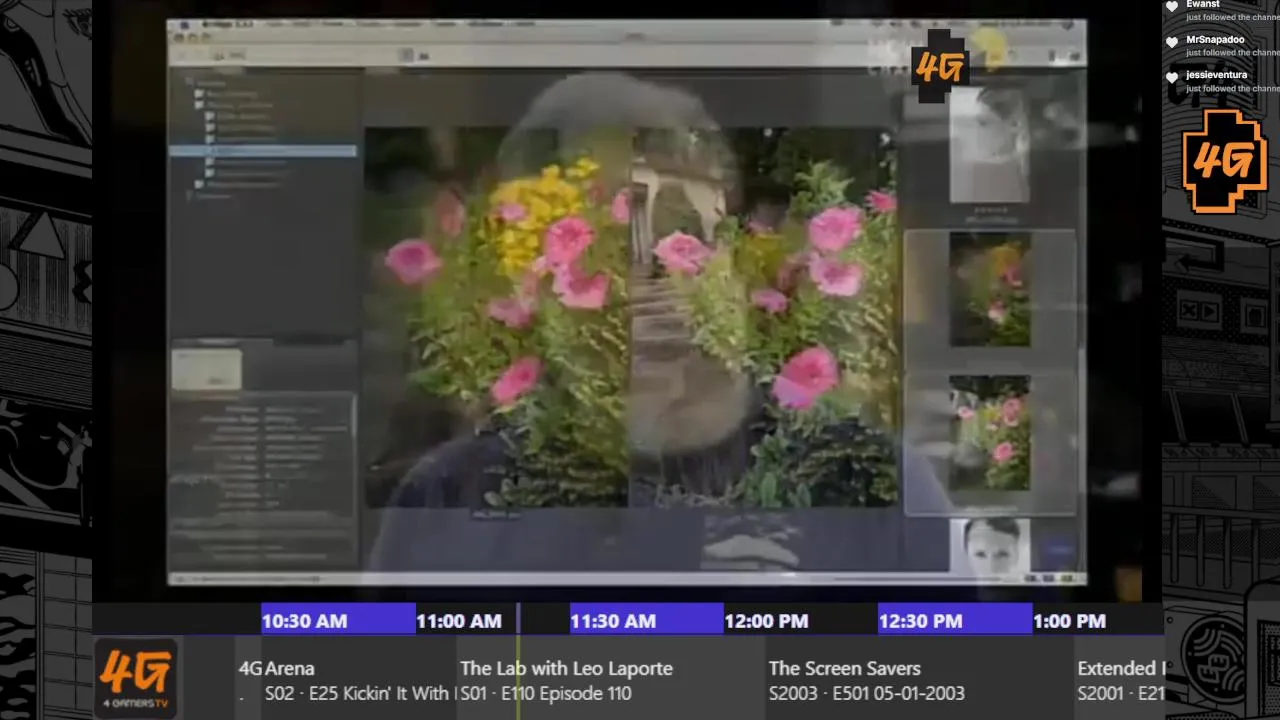Click the left flower preview image
The height and width of the screenshot is (720, 1280).
click(498, 318)
